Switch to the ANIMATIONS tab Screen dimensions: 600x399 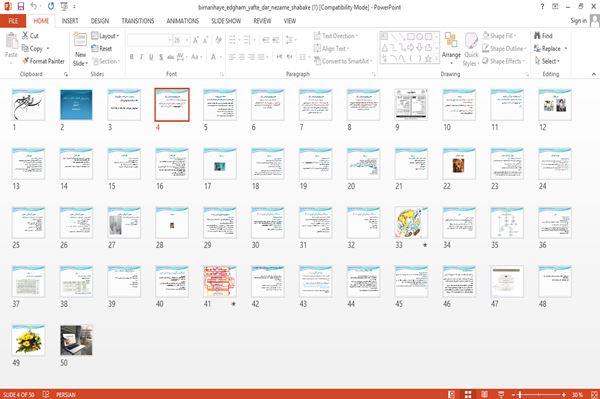coord(183,21)
